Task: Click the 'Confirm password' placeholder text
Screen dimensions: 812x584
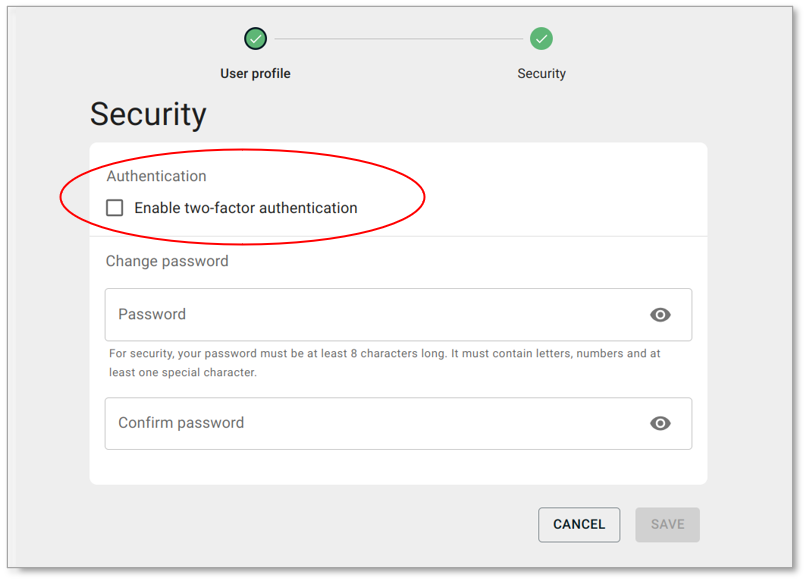Action: tap(181, 423)
